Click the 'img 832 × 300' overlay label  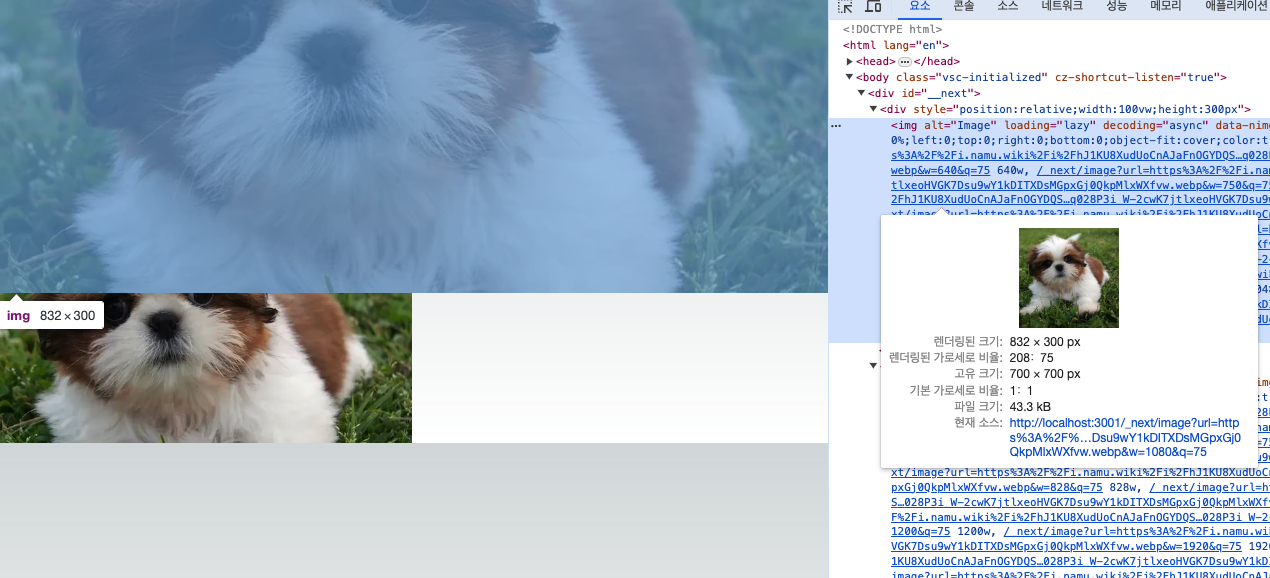coord(51,316)
